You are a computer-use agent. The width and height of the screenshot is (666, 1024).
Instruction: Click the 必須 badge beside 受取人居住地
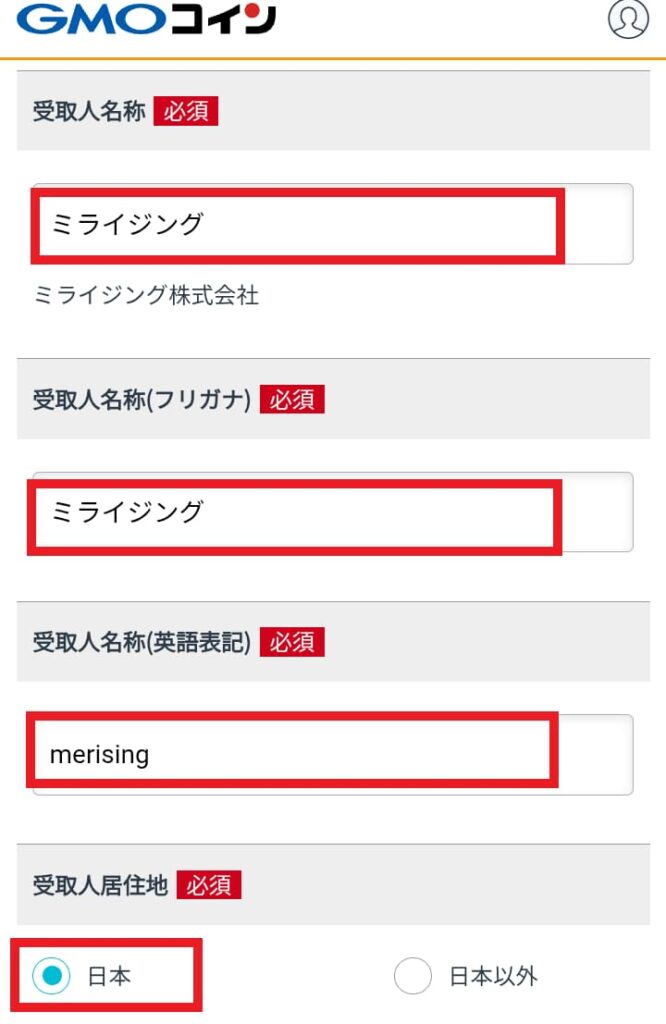point(209,885)
